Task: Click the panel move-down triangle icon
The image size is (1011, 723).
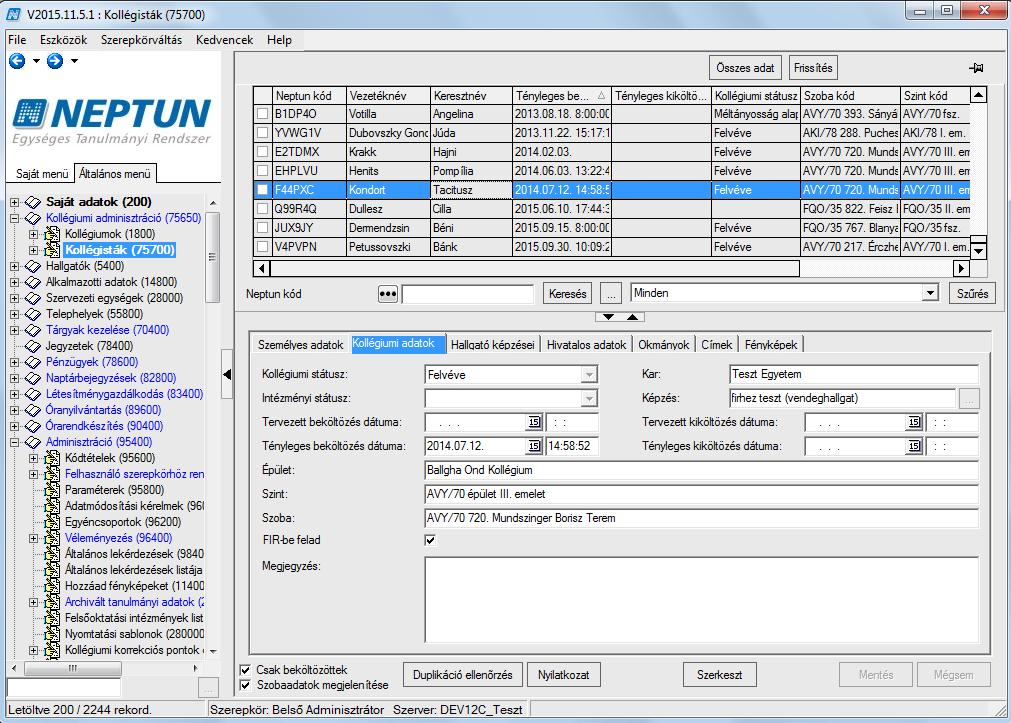Action: tap(608, 317)
